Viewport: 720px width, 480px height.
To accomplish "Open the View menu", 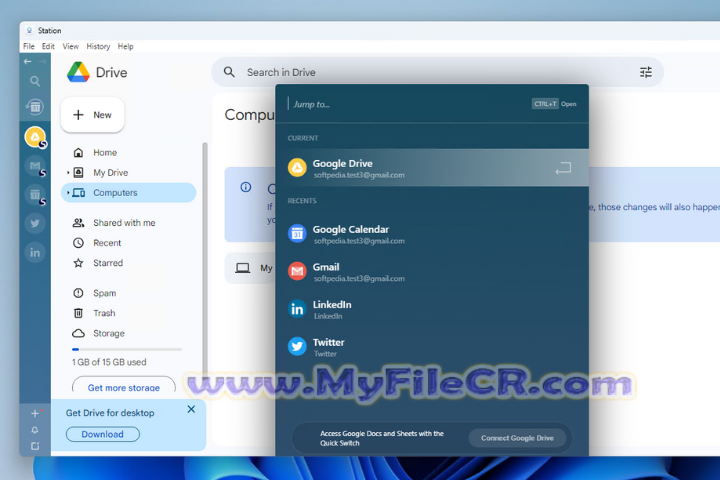I will click(x=70, y=46).
